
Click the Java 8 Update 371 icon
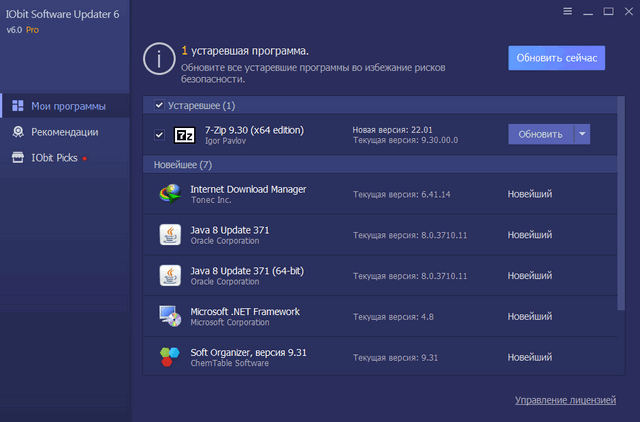click(x=170, y=235)
